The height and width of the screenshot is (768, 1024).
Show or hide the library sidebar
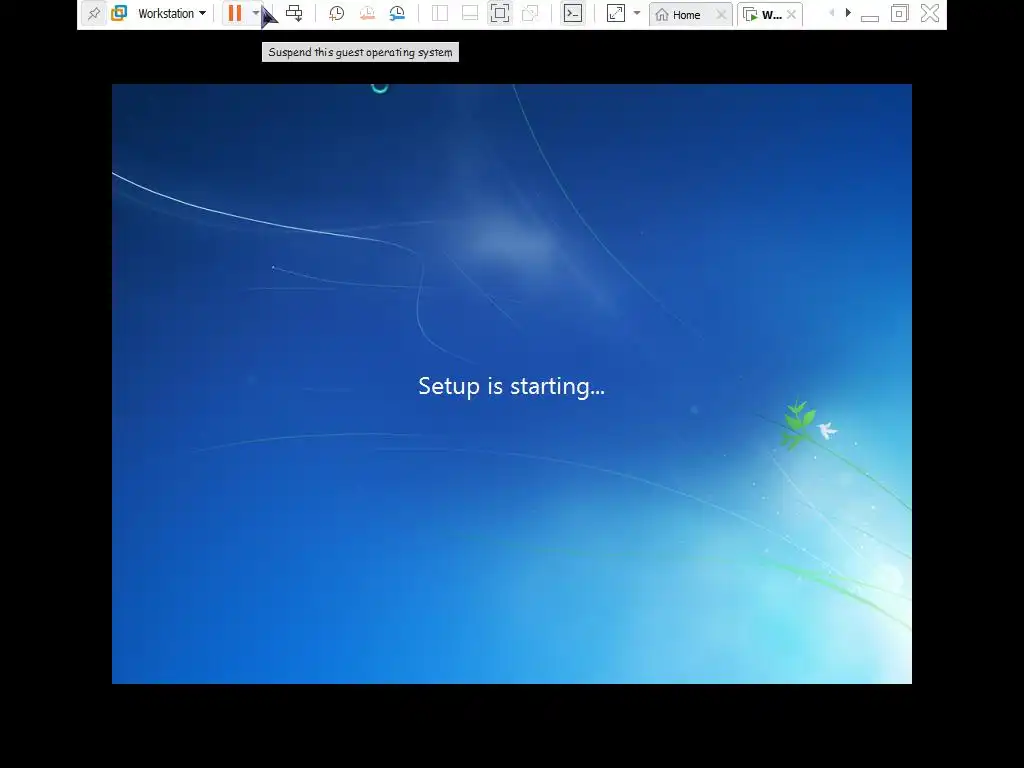(x=440, y=13)
